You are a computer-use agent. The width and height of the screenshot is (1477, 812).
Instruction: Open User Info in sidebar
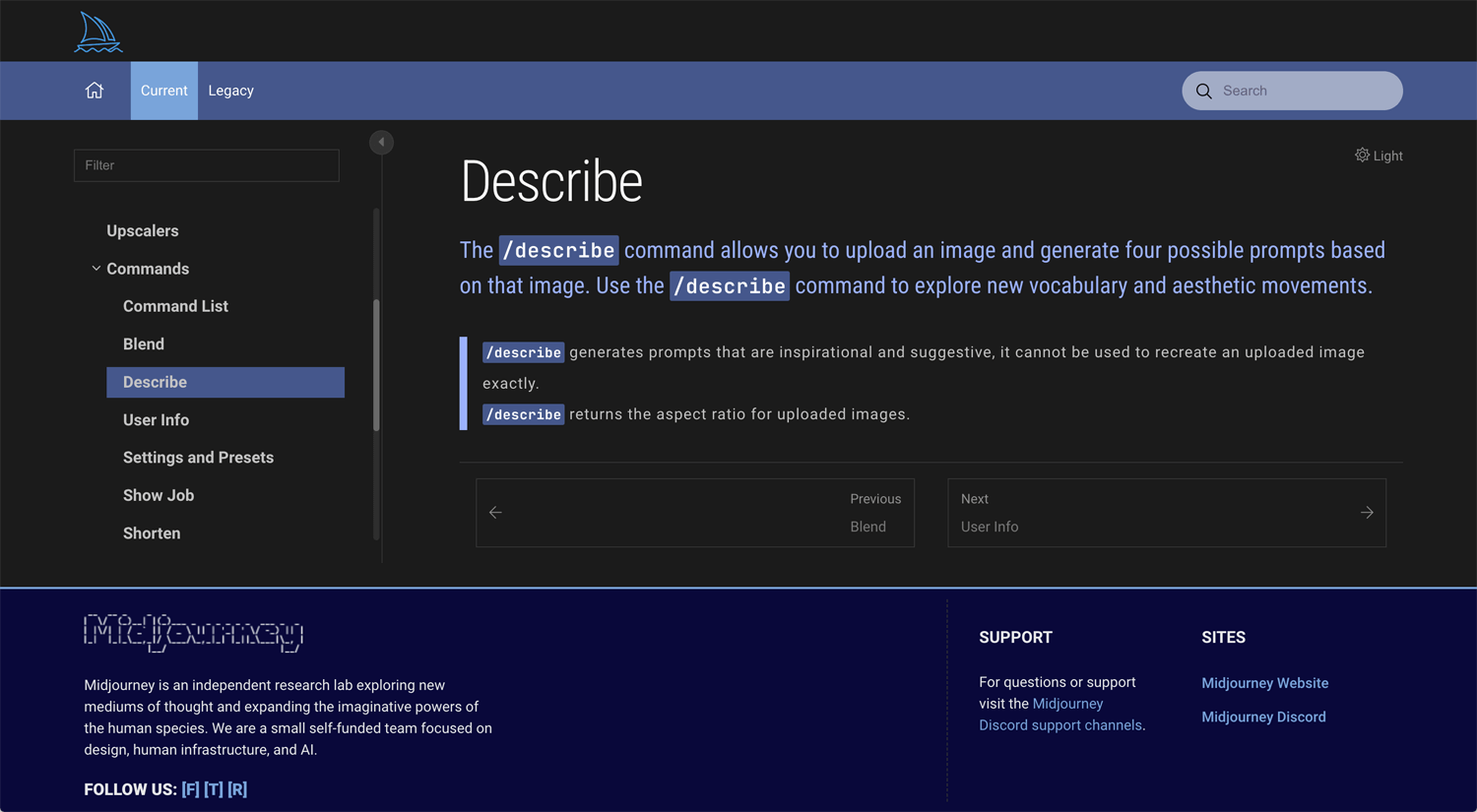tap(156, 420)
